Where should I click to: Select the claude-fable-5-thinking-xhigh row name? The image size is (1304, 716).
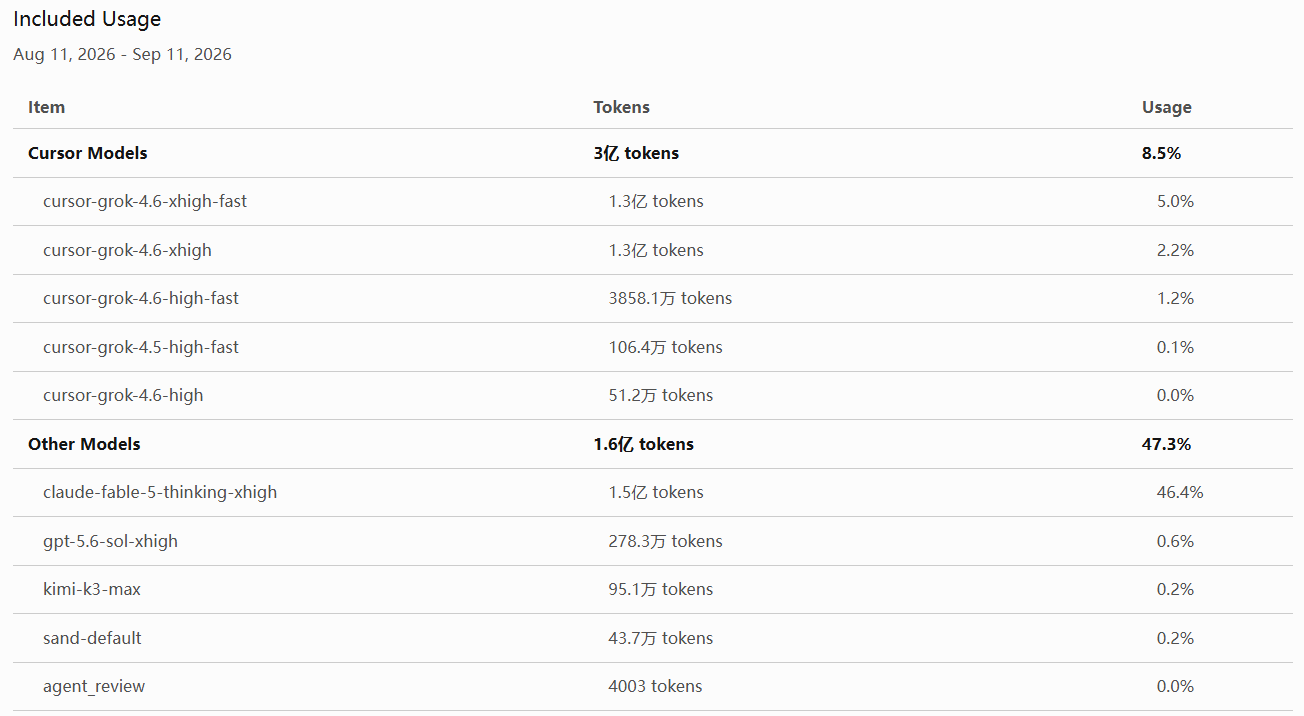[160, 492]
